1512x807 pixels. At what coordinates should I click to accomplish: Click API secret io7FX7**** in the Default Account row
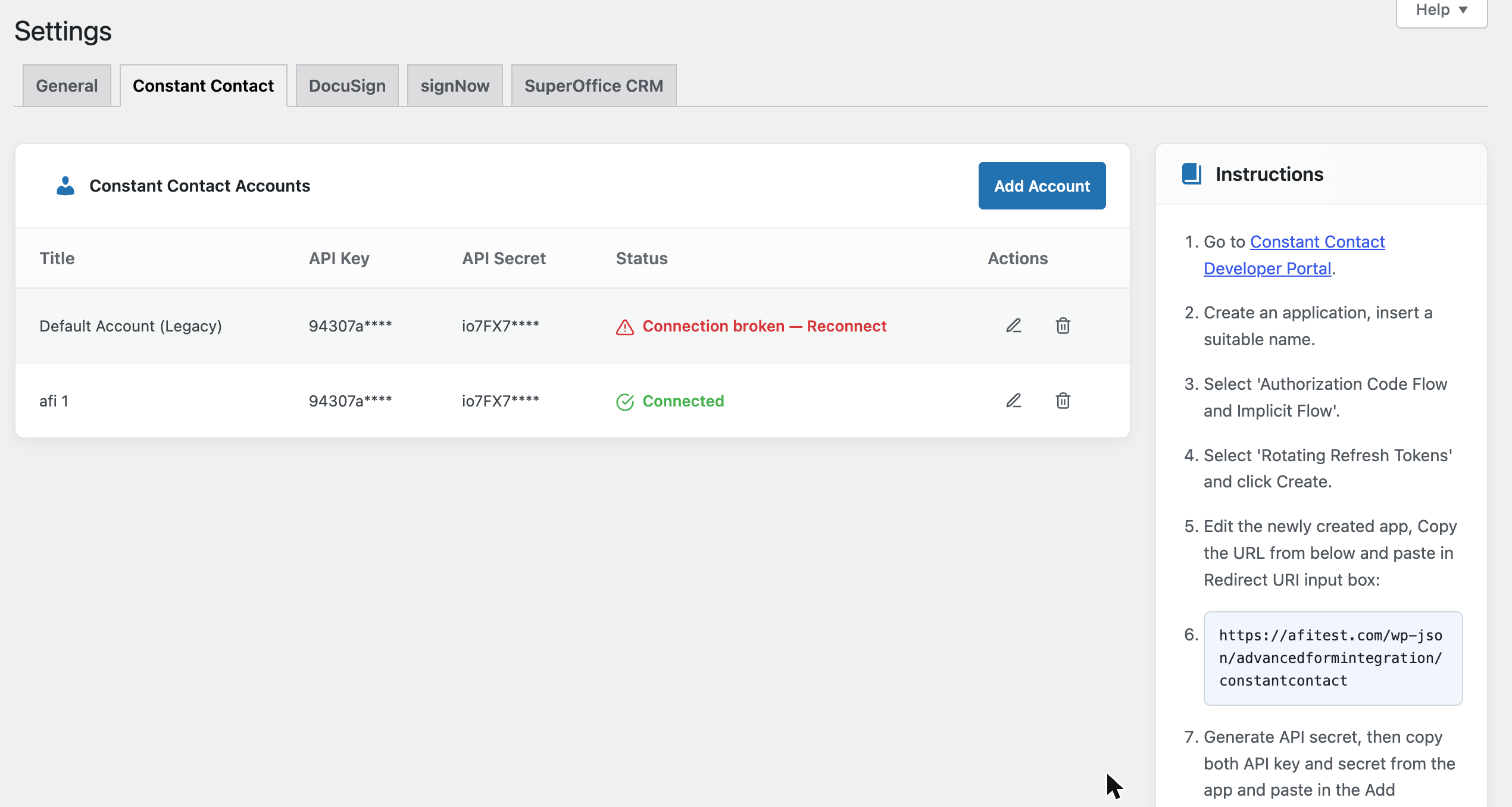pyautogui.click(x=501, y=326)
